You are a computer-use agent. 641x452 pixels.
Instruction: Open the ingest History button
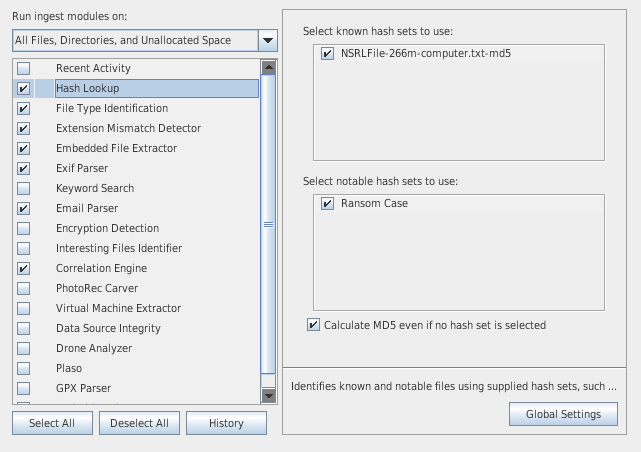tap(226, 423)
